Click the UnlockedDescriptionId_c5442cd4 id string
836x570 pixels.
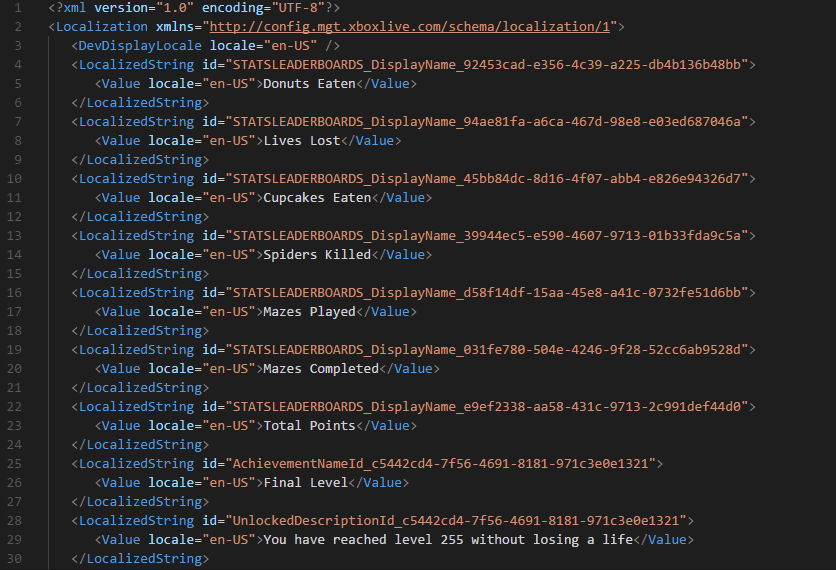tap(456, 521)
